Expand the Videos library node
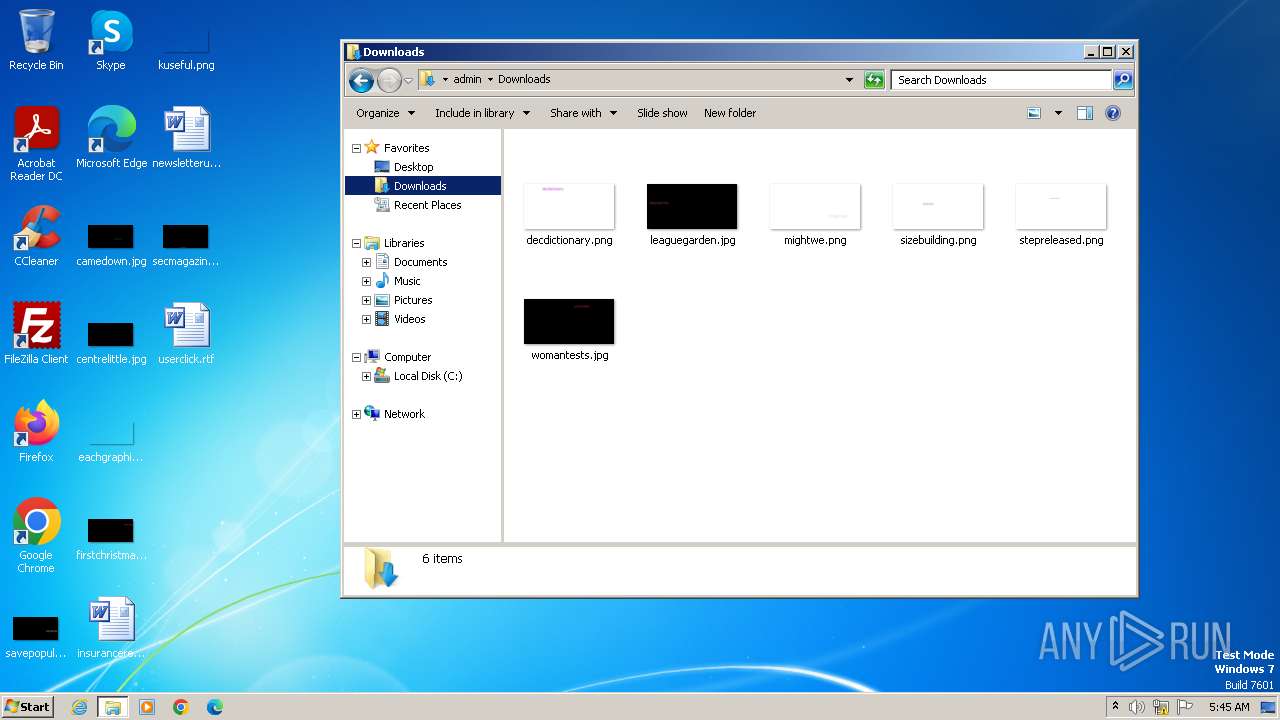The image size is (1280, 720). click(366, 319)
